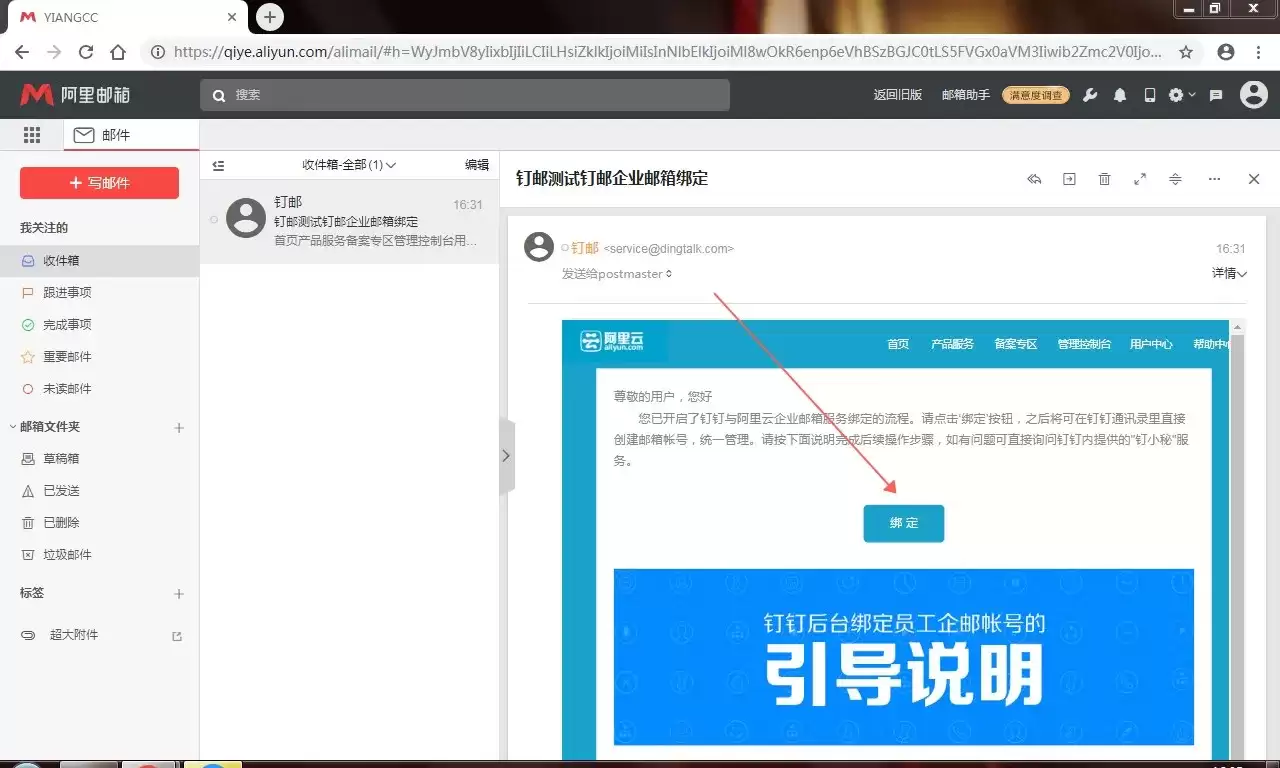Click the email body vertical scrollbar
Image resolution: width=1280 pixels, height=768 pixels.
tap(1237, 540)
